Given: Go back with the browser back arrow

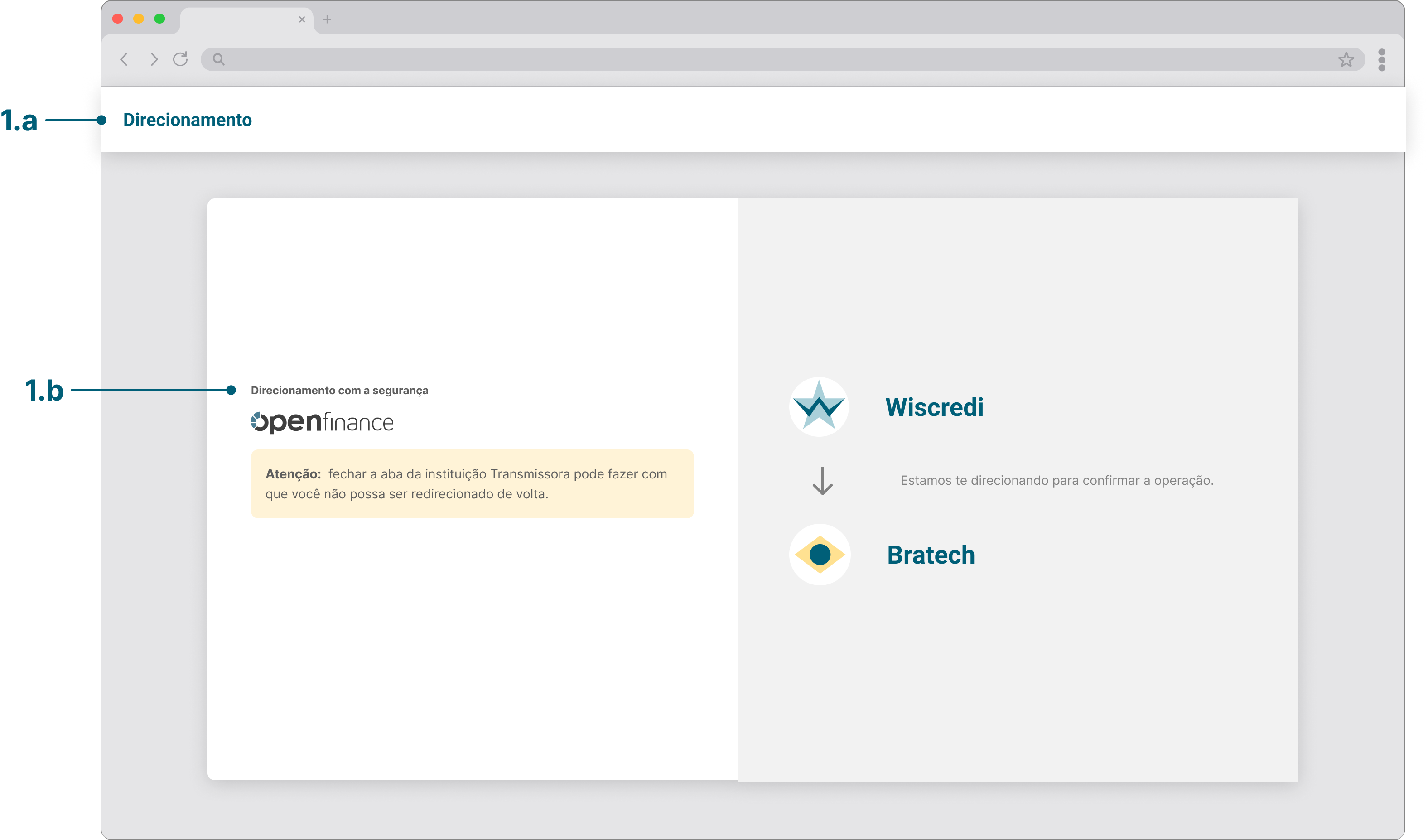Looking at the screenshot, I should pyautogui.click(x=124, y=59).
